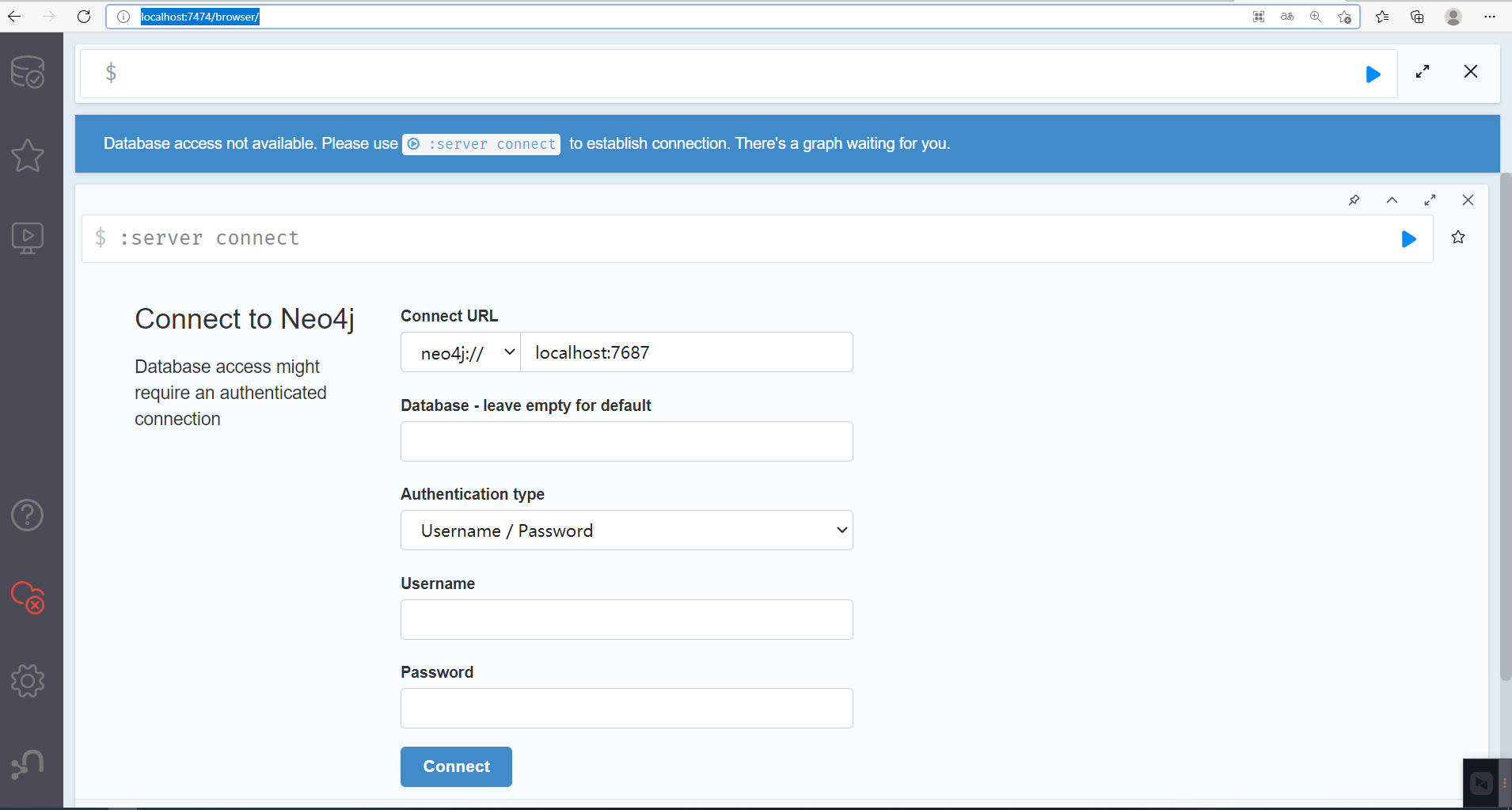This screenshot has width=1512, height=810.
Task: Pin the :server connect frame
Action: [1354, 200]
